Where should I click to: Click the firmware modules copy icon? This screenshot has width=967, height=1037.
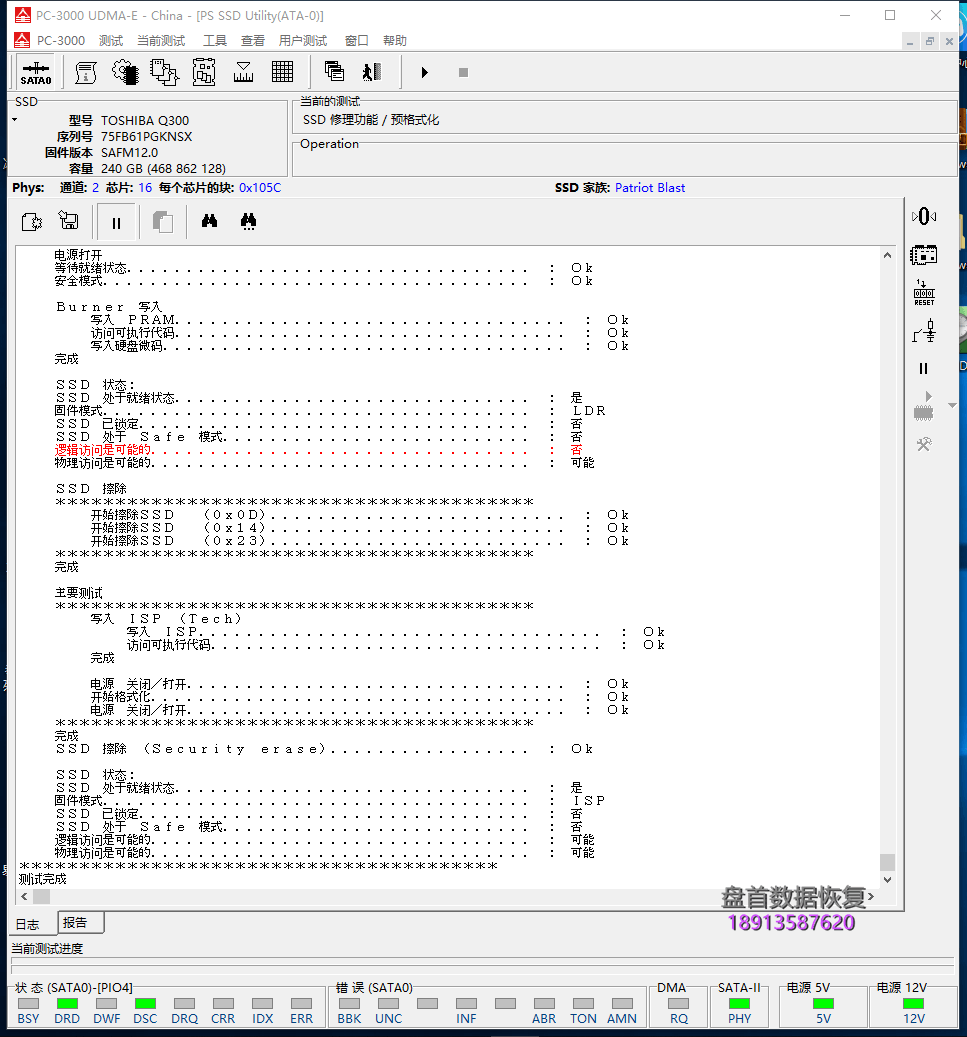tap(164, 72)
